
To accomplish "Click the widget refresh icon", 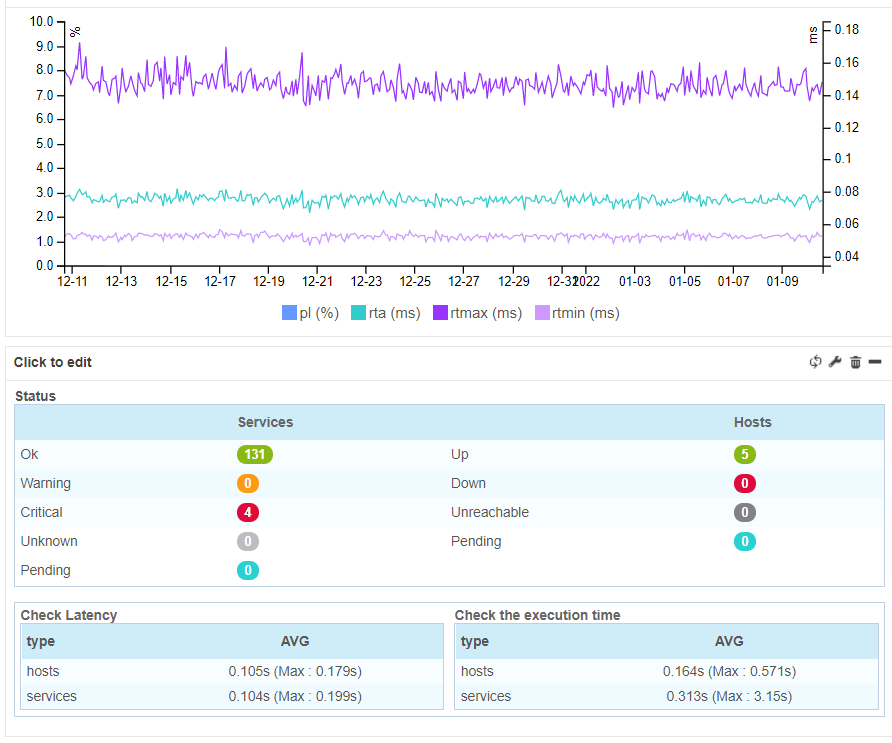I will coord(815,362).
